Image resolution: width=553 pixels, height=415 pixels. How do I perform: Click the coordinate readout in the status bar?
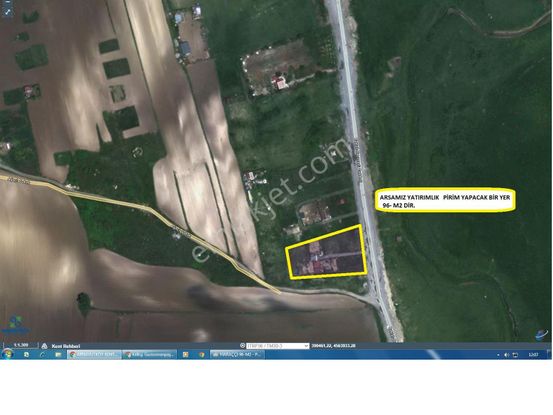[333, 346]
